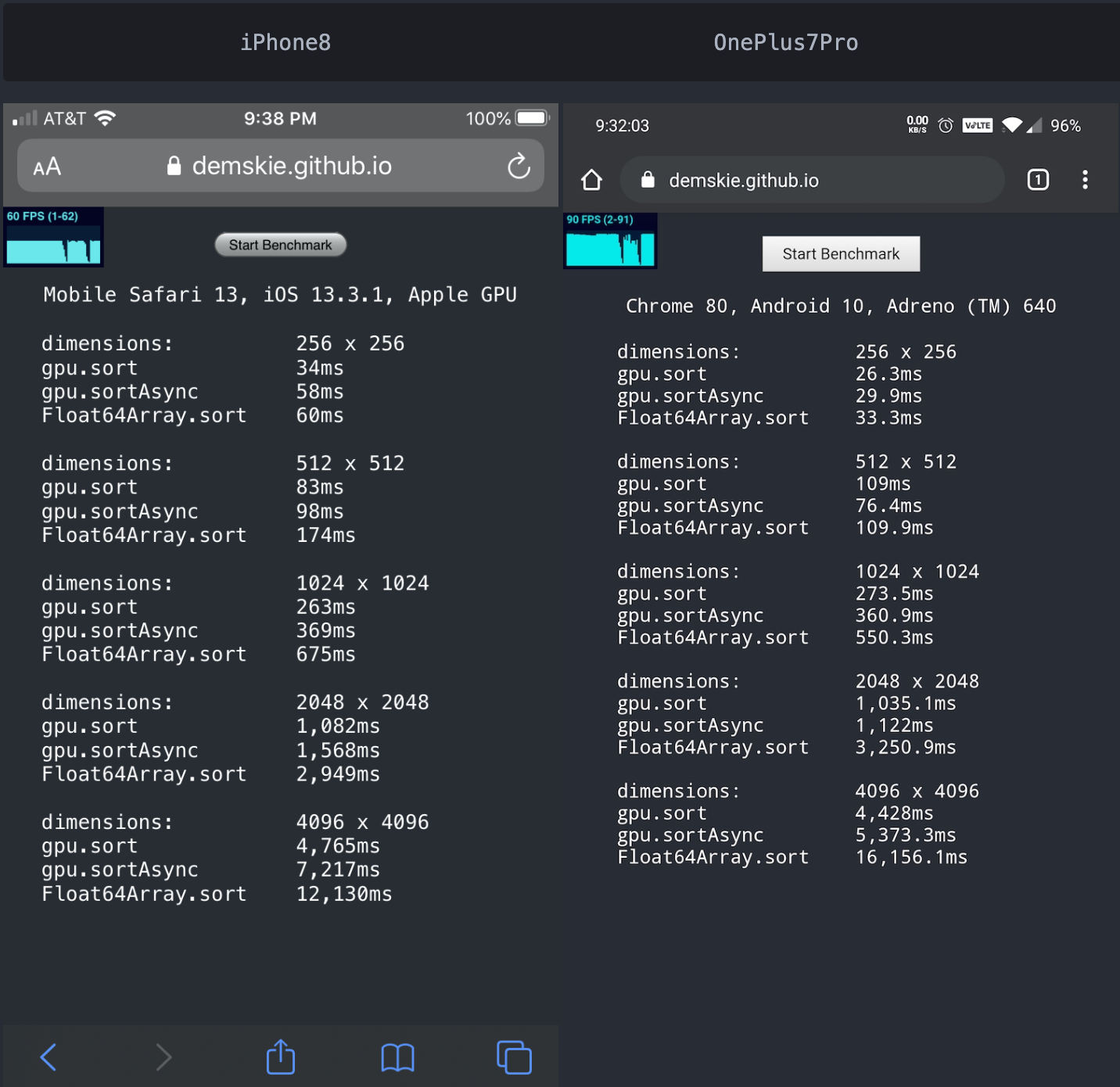
Task: Select iPhone Float64Array.sort value 675ms
Action: [x=325, y=655]
